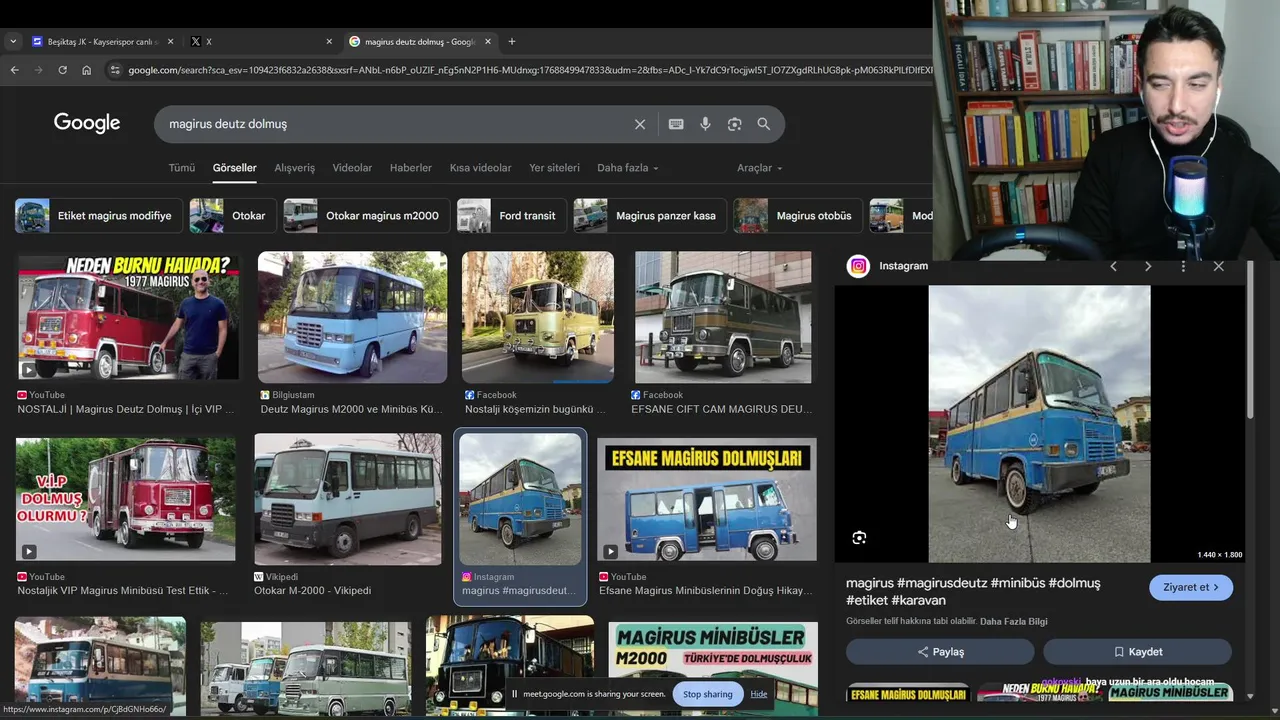Open browser home page icon
This screenshot has width=1280, height=720.
86,70
